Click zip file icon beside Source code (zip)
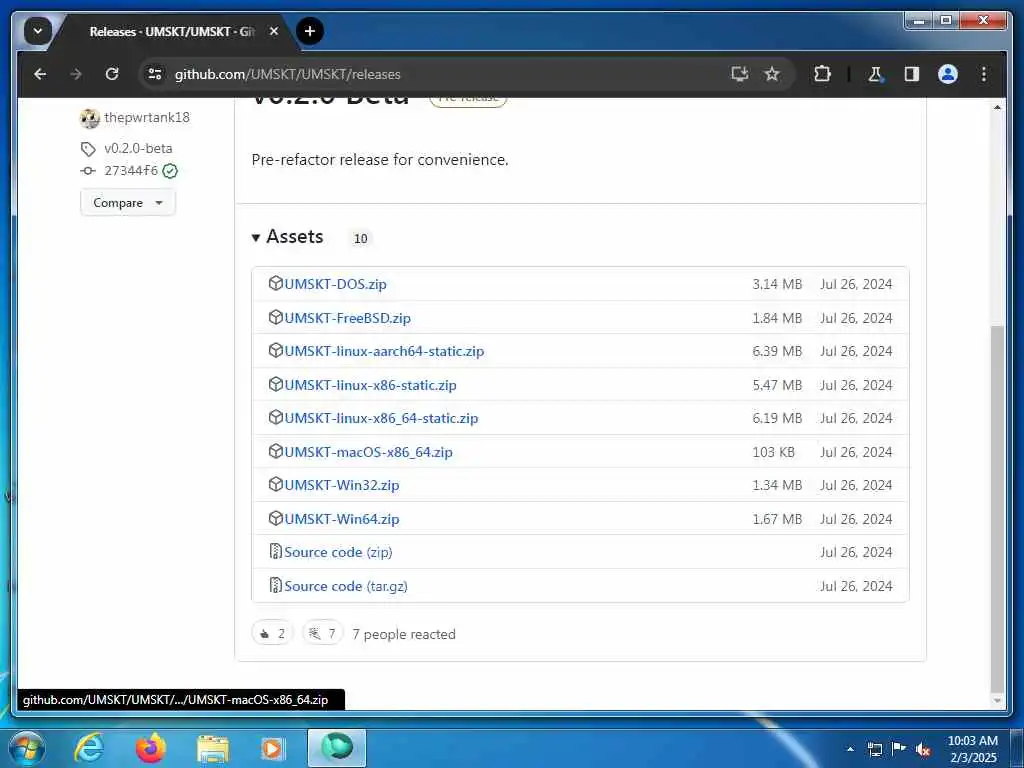 point(276,552)
